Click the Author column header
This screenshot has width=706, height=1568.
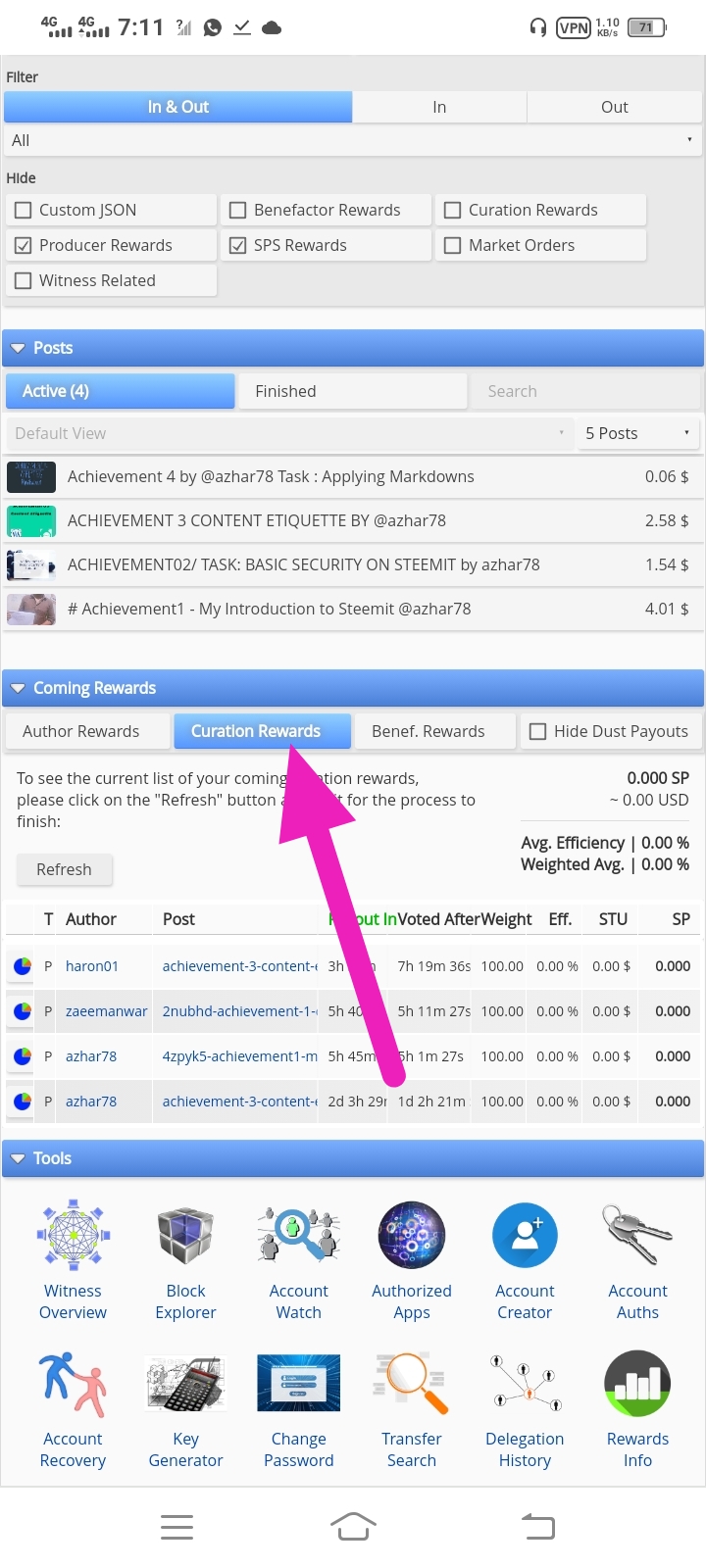point(91,919)
